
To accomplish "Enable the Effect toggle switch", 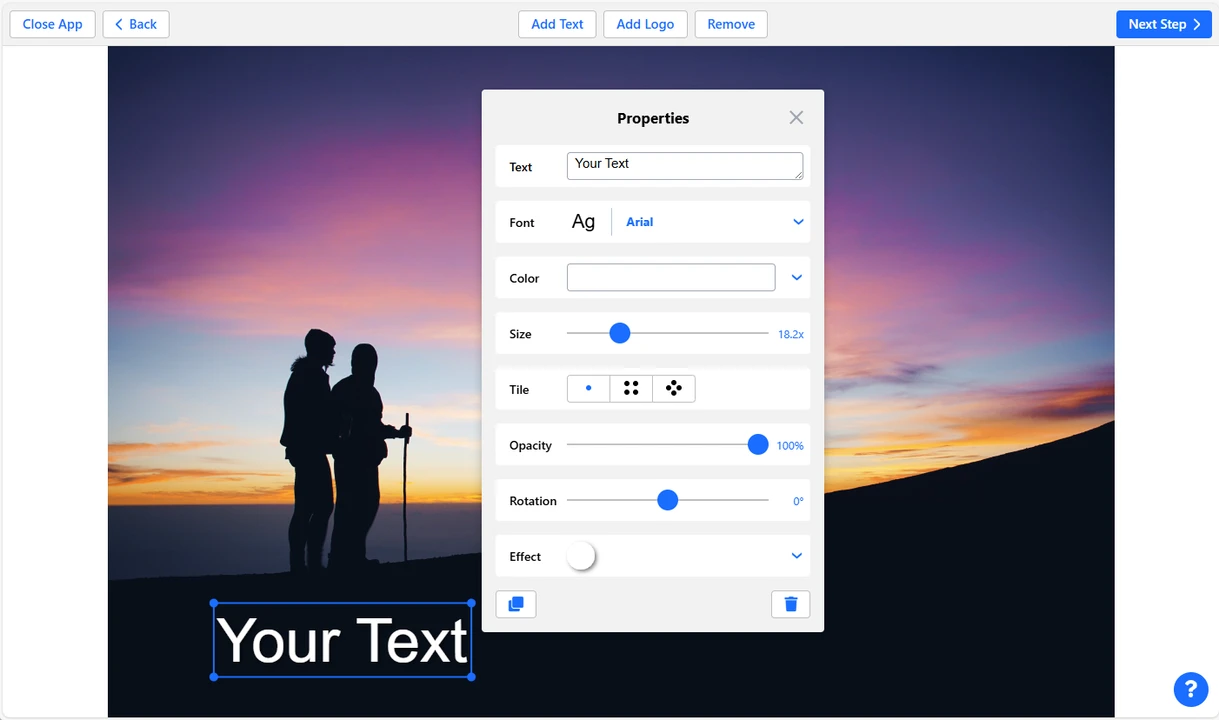I will pyautogui.click(x=581, y=555).
